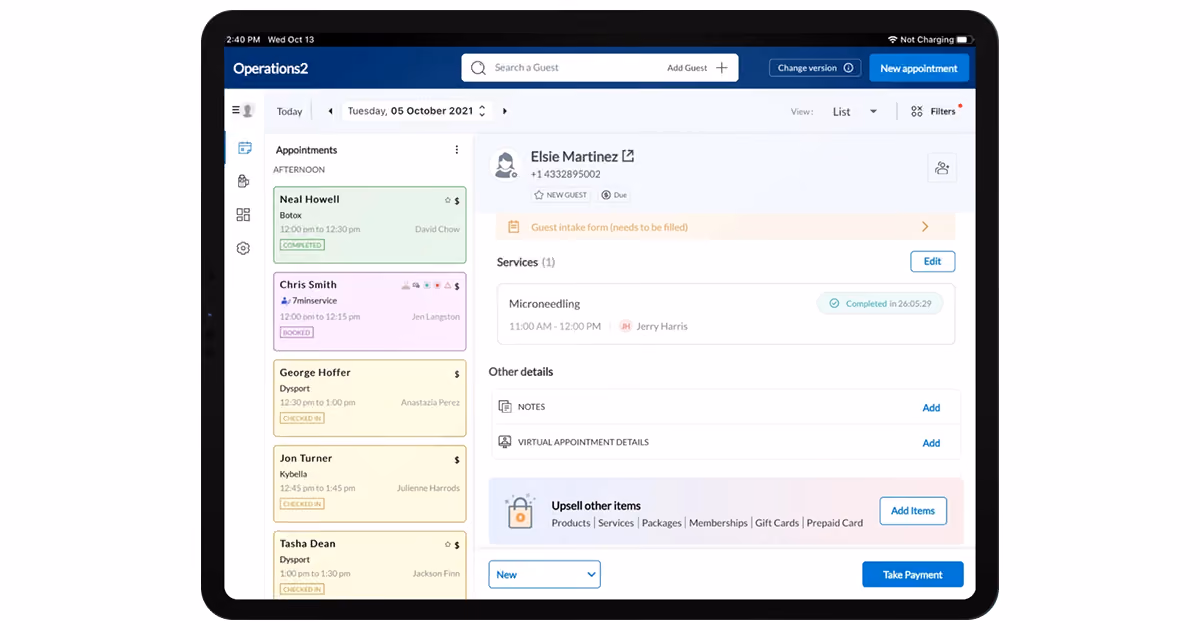Select Prepaid Card in upsell list
The width and height of the screenshot is (1200, 630).
[835, 523]
